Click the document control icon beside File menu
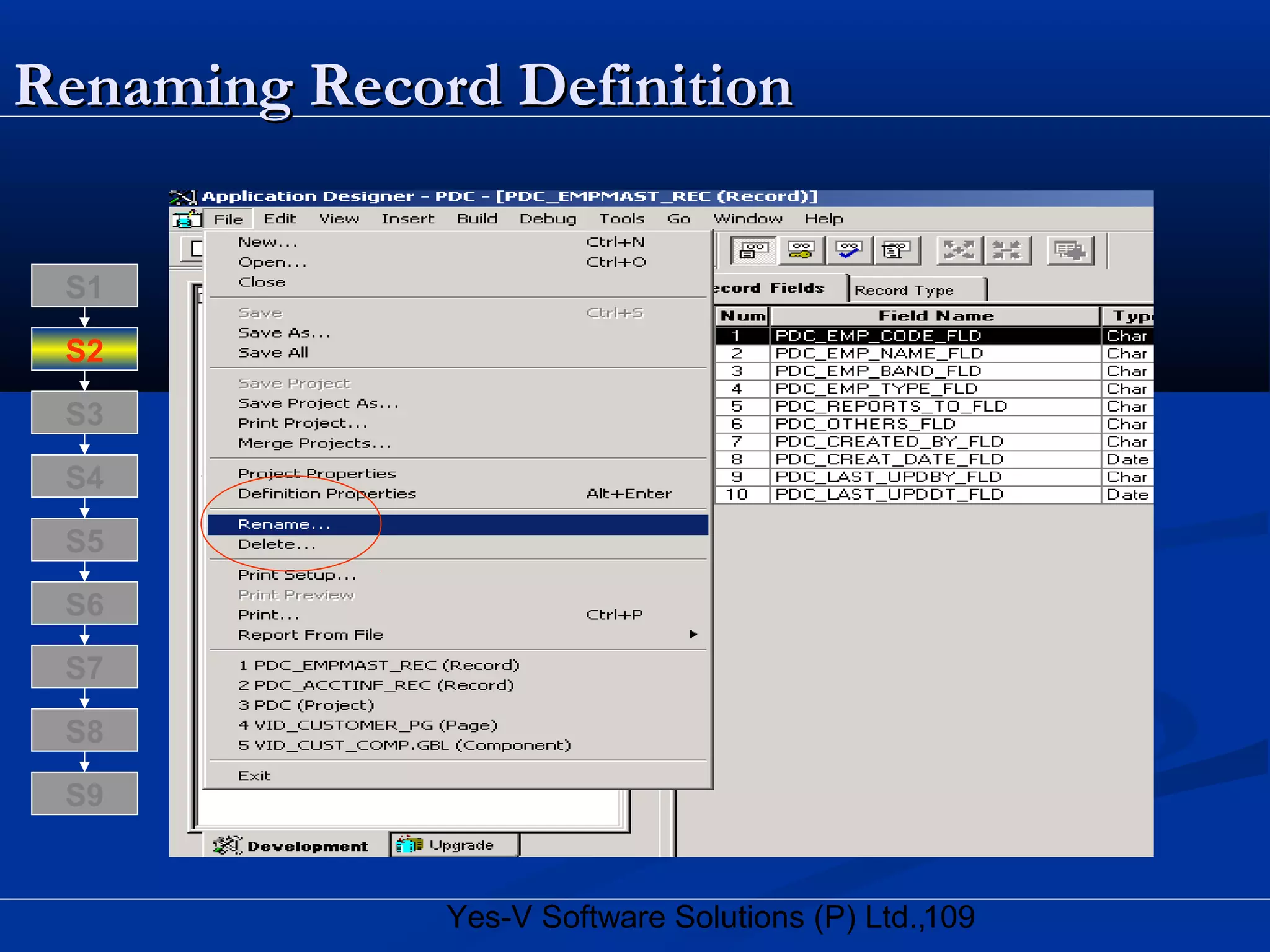Screen dimensions: 1270x952 pyautogui.click(x=187, y=219)
